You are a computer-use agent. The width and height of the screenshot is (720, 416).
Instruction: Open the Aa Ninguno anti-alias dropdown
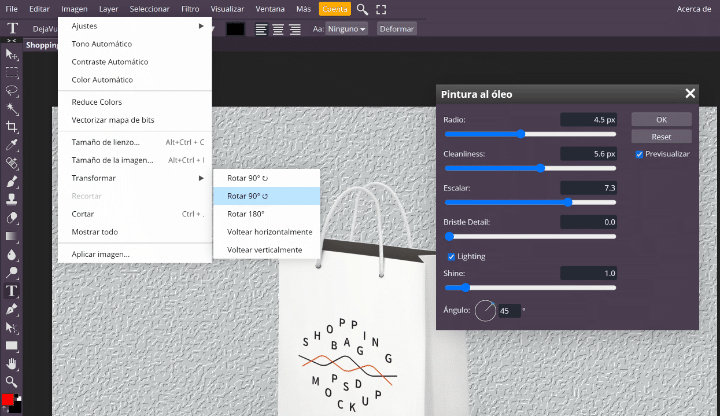(347, 29)
